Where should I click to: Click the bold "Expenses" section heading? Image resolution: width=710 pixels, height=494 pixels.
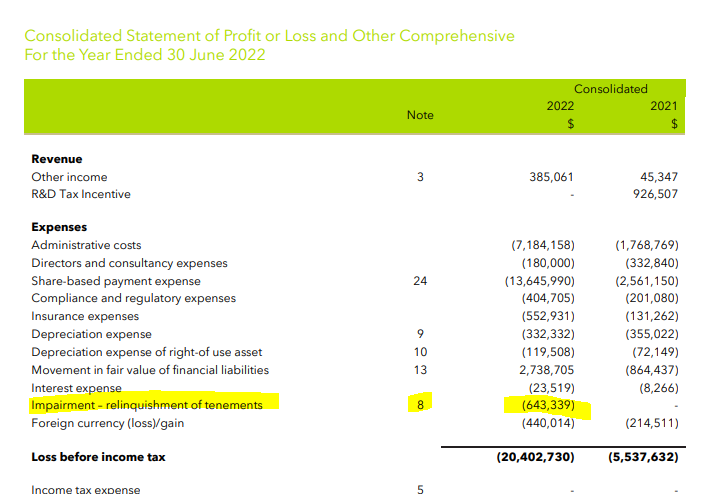59,227
